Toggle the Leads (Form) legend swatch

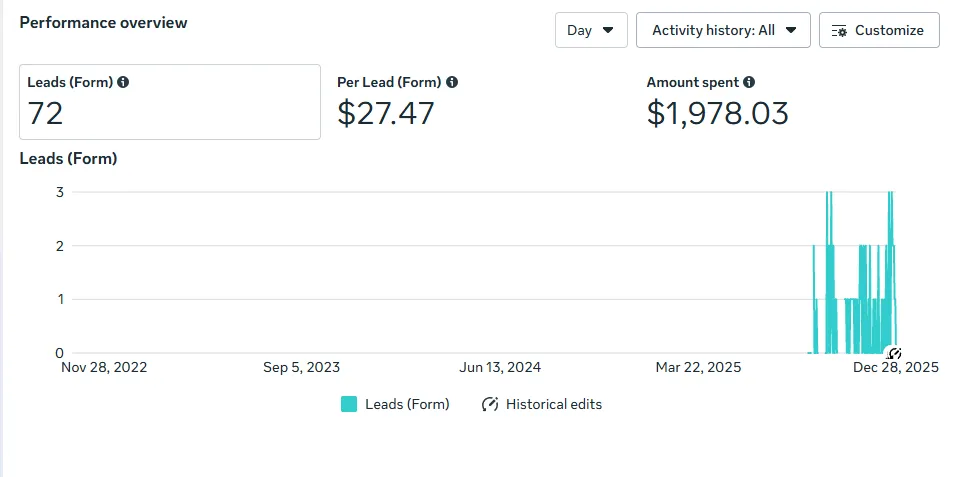point(349,405)
